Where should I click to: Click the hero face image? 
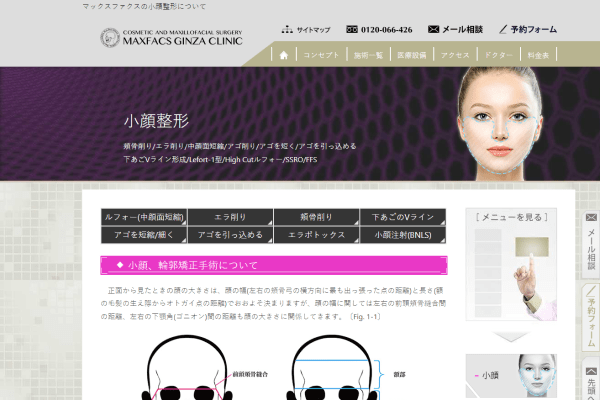[x=500, y=124]
